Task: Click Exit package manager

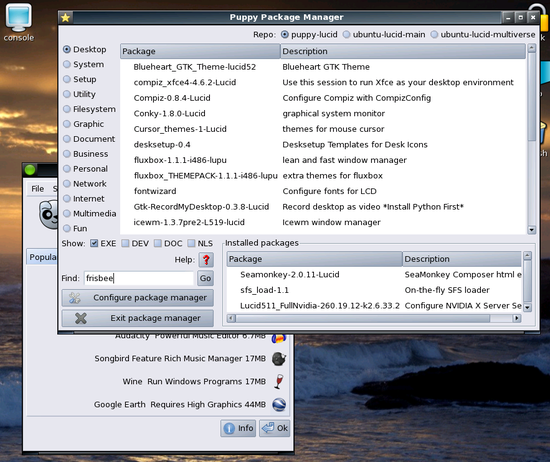Action: (138, 318)
